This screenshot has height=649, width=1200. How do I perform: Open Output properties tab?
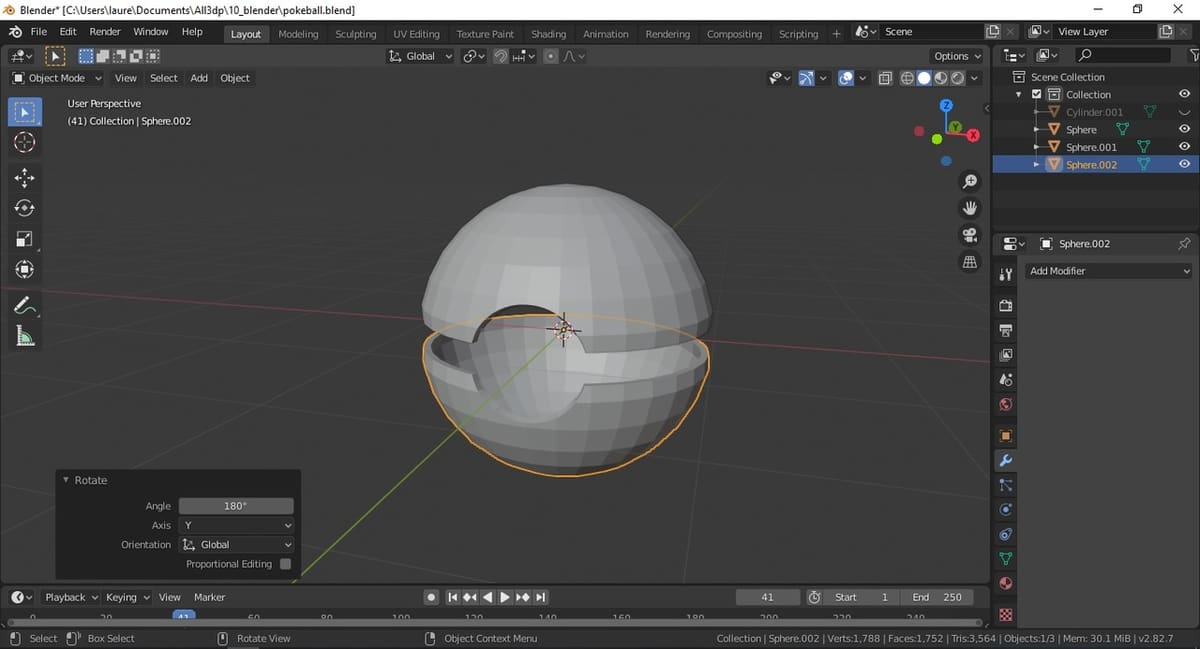point(1006,330)
